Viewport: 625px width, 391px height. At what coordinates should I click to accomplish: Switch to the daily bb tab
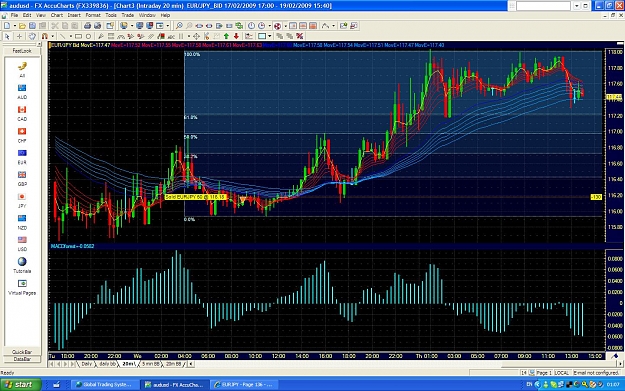107,364
